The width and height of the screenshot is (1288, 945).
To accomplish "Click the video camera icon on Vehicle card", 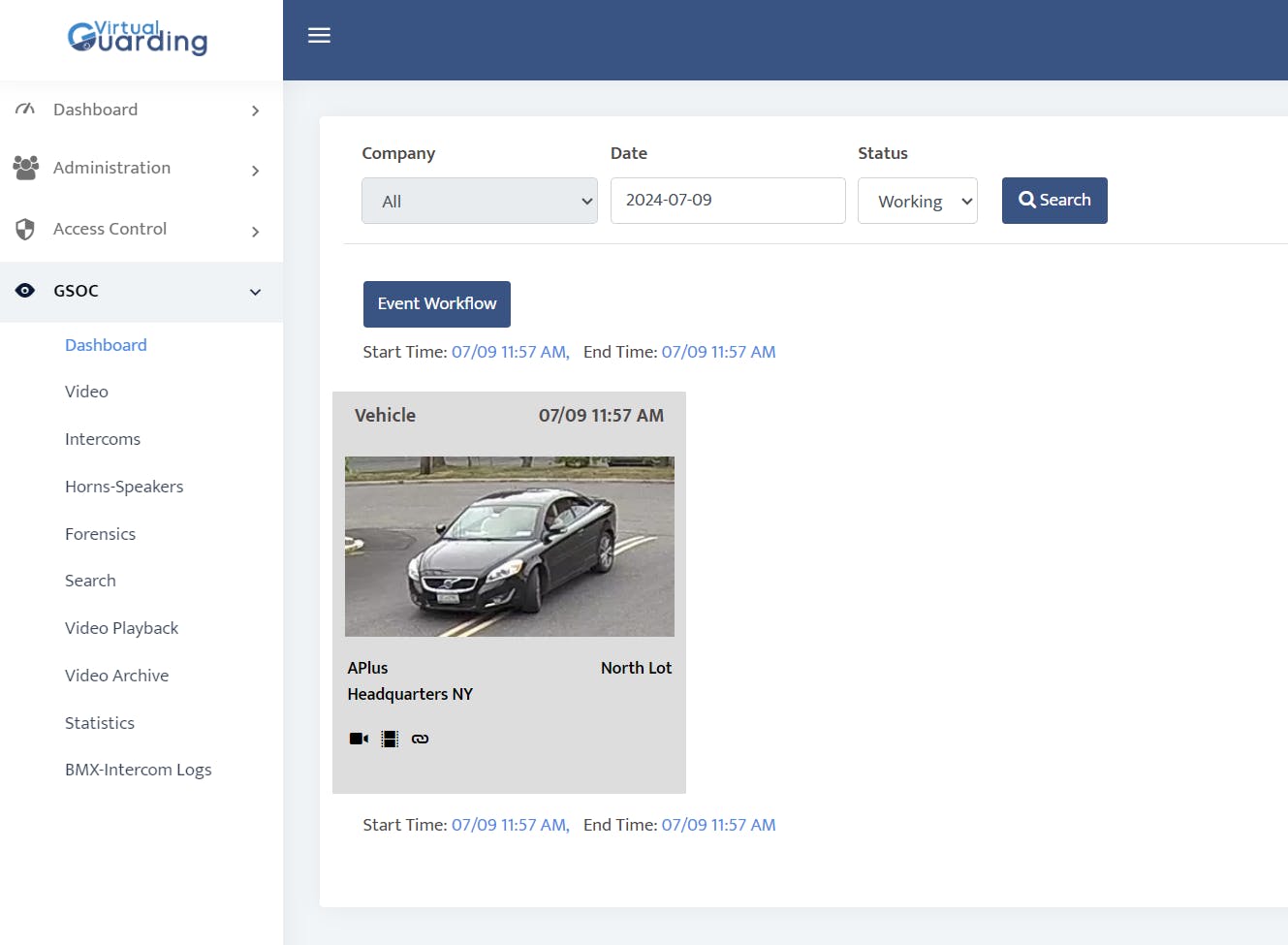I will [x=359, y=739].
